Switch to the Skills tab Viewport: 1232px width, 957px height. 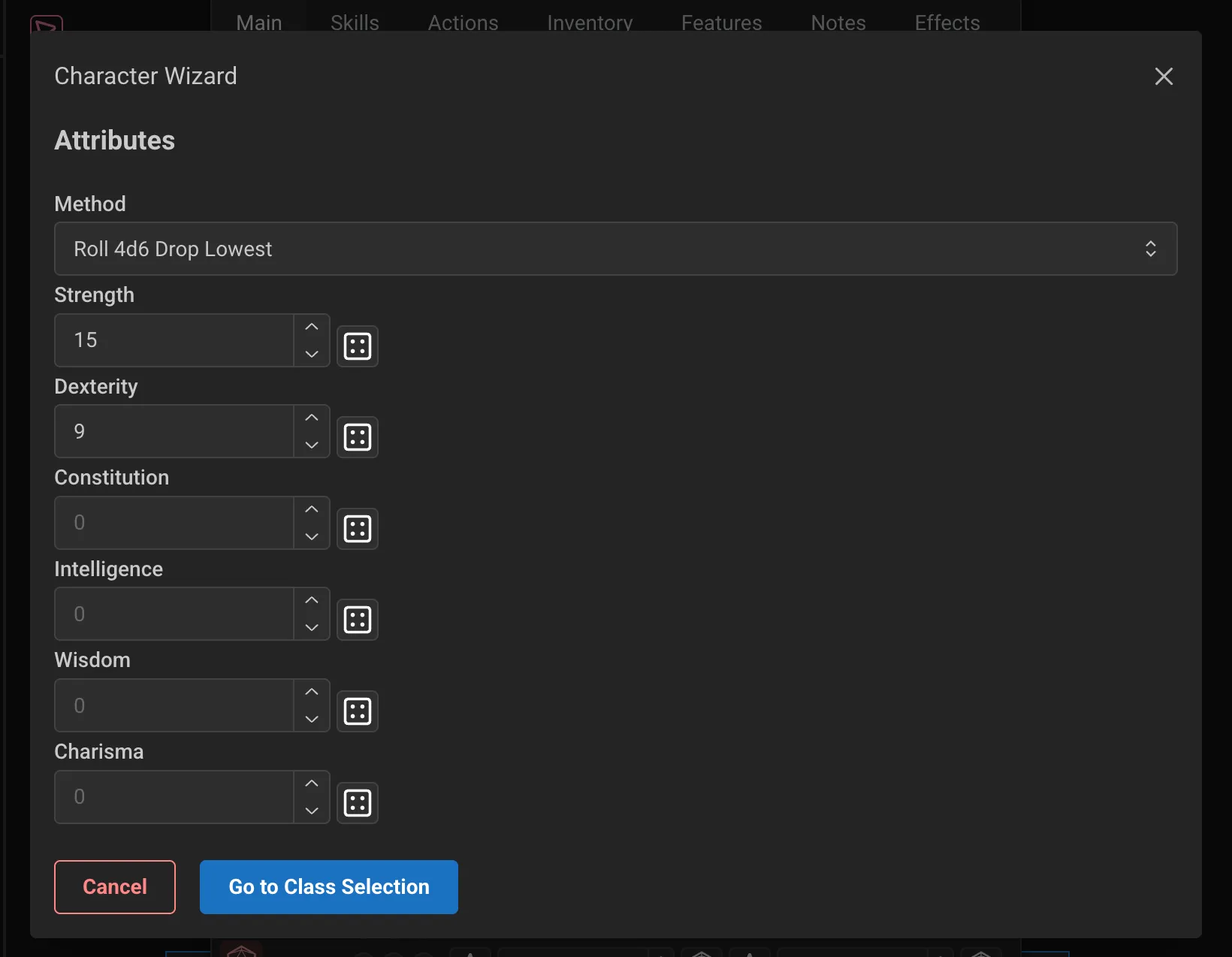tap(354, 23)
